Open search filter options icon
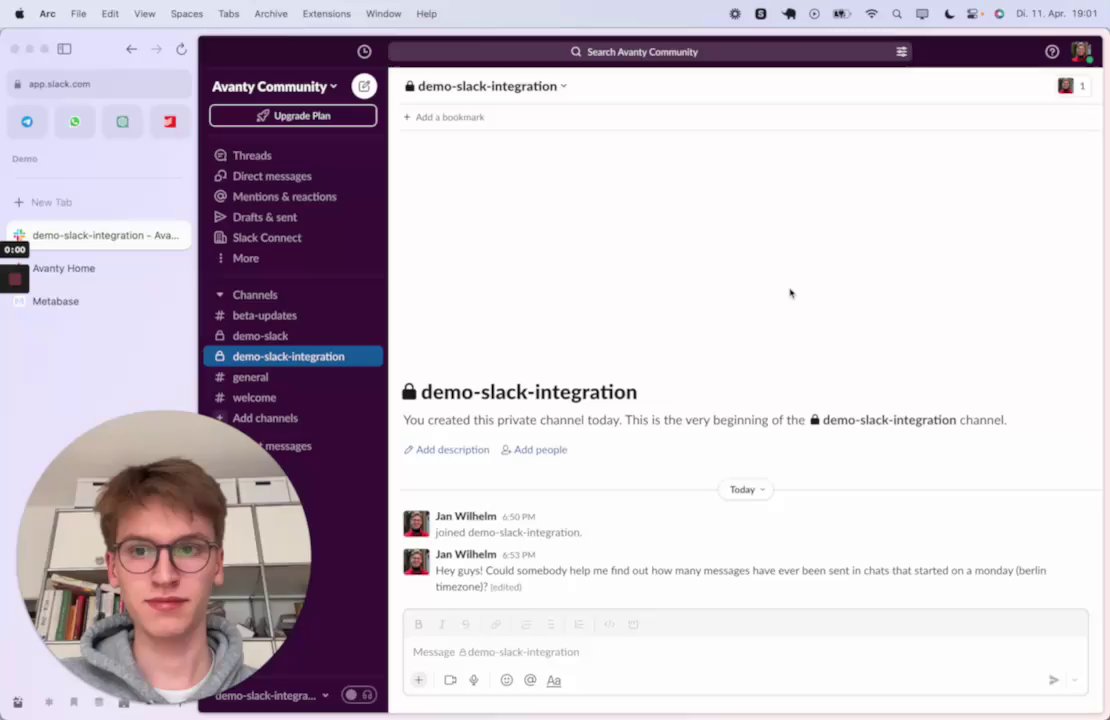The image size is (1110, 720). [901, 52]
